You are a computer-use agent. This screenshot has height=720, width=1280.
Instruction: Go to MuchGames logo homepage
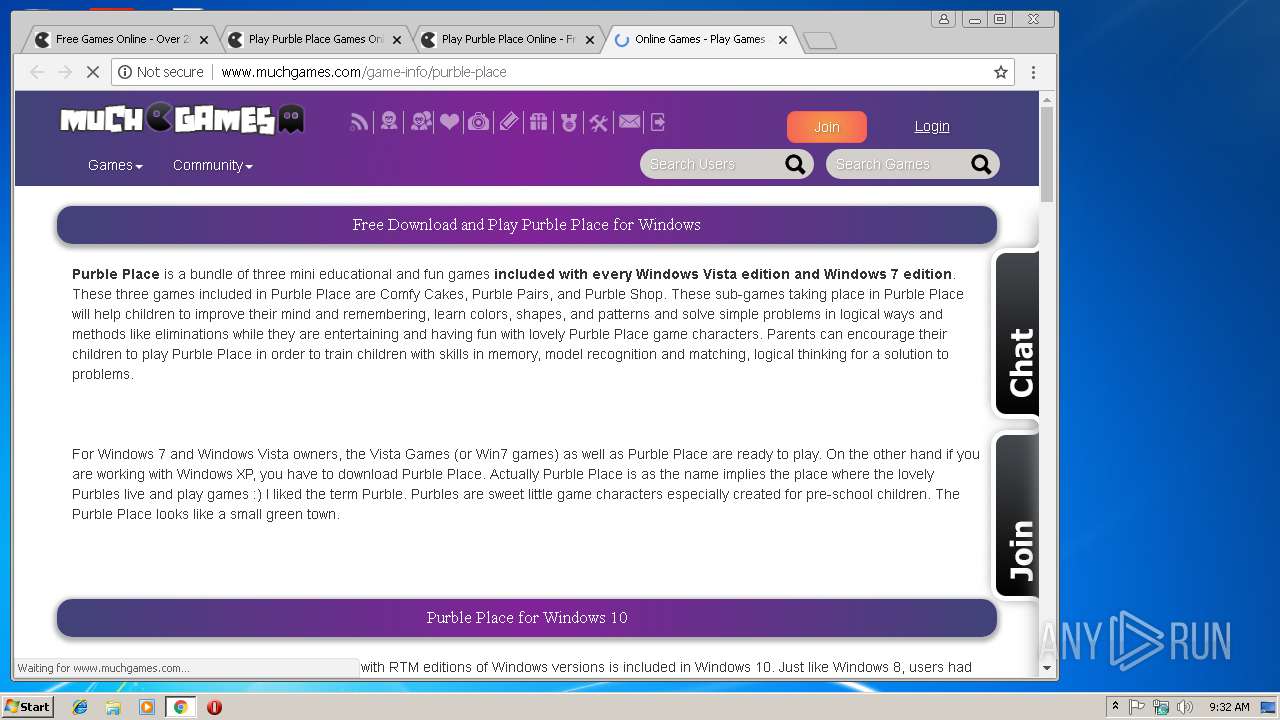182,120
